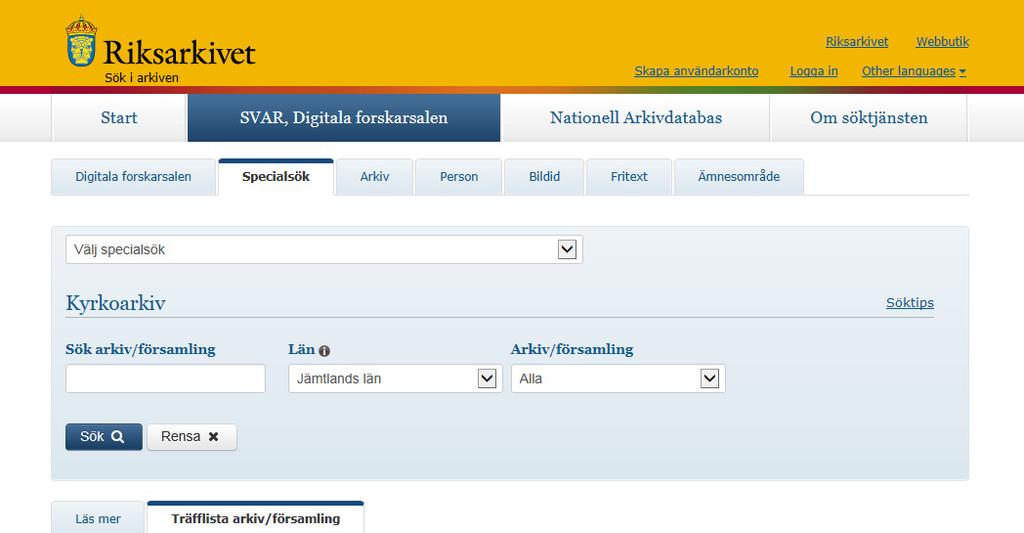
Task: Open the Välj specialsök dropdown
Action: click(x=324, y=250)
